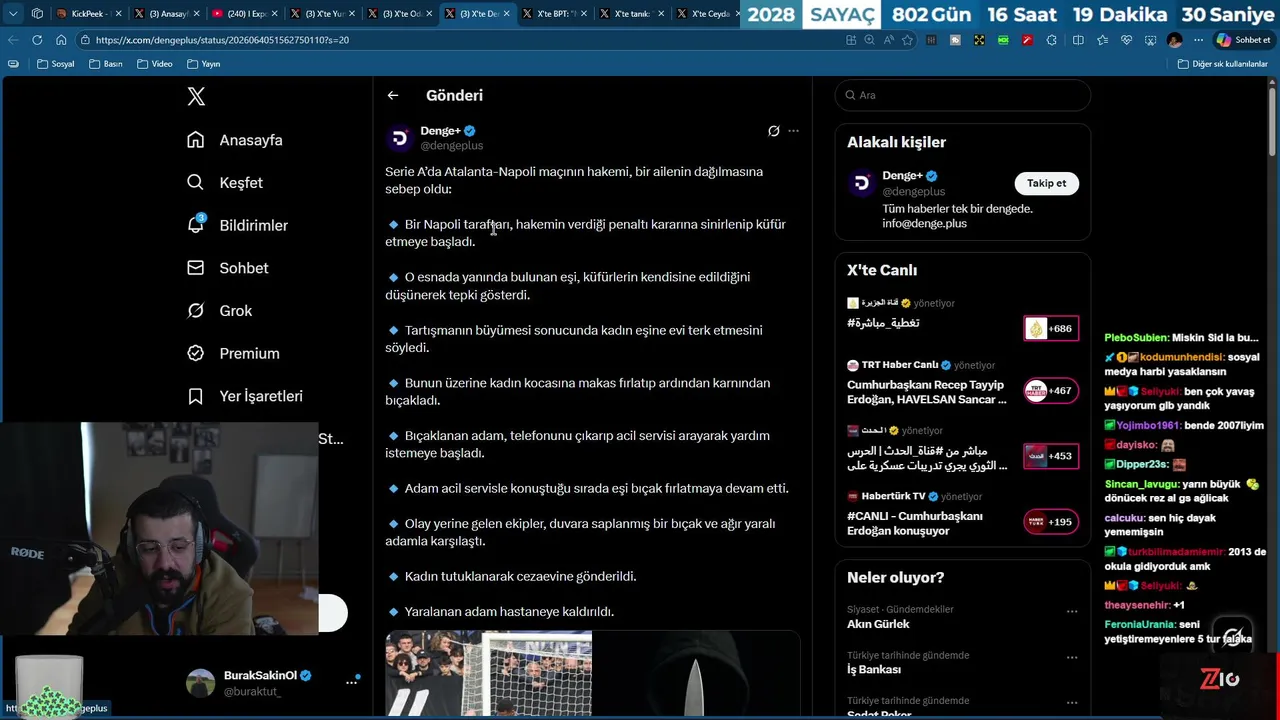
Task: Open Habertürk TV live broadcast
Action: [x=962, y=516]
